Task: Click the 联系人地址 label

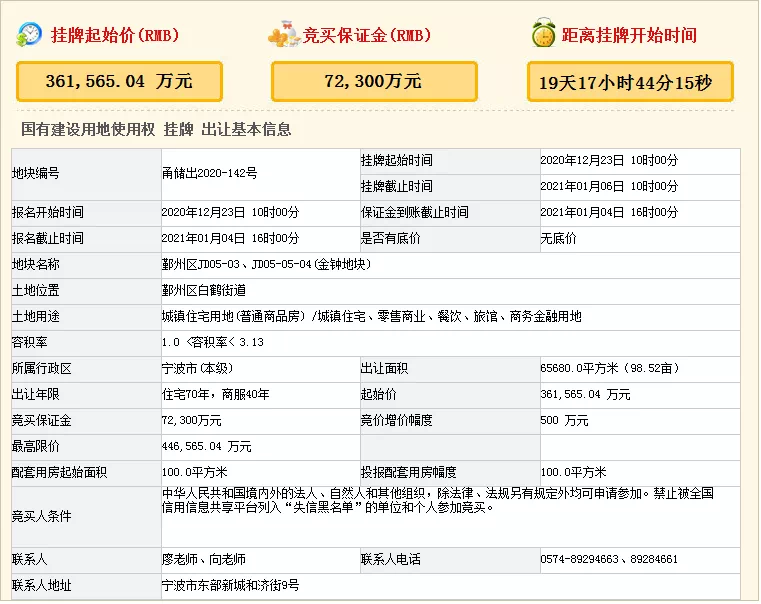Action: pyautogui.click(x=42, y=586)
